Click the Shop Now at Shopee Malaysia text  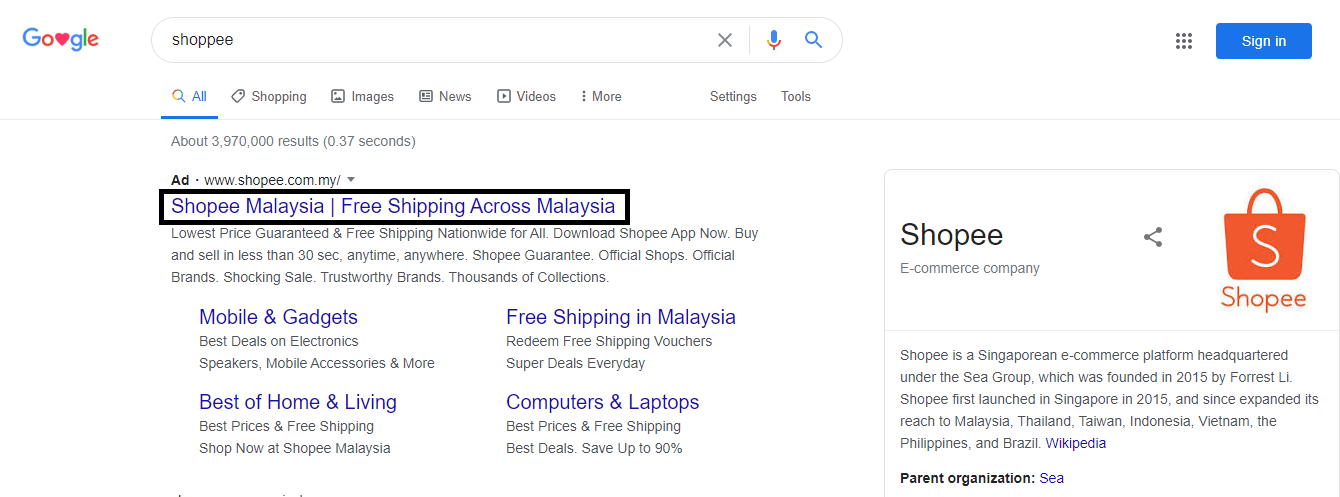295,448
